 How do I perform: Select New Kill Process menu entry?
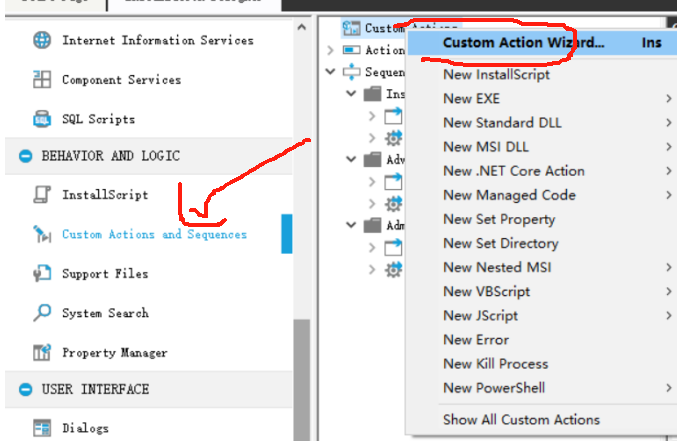(x=542, y=364)
